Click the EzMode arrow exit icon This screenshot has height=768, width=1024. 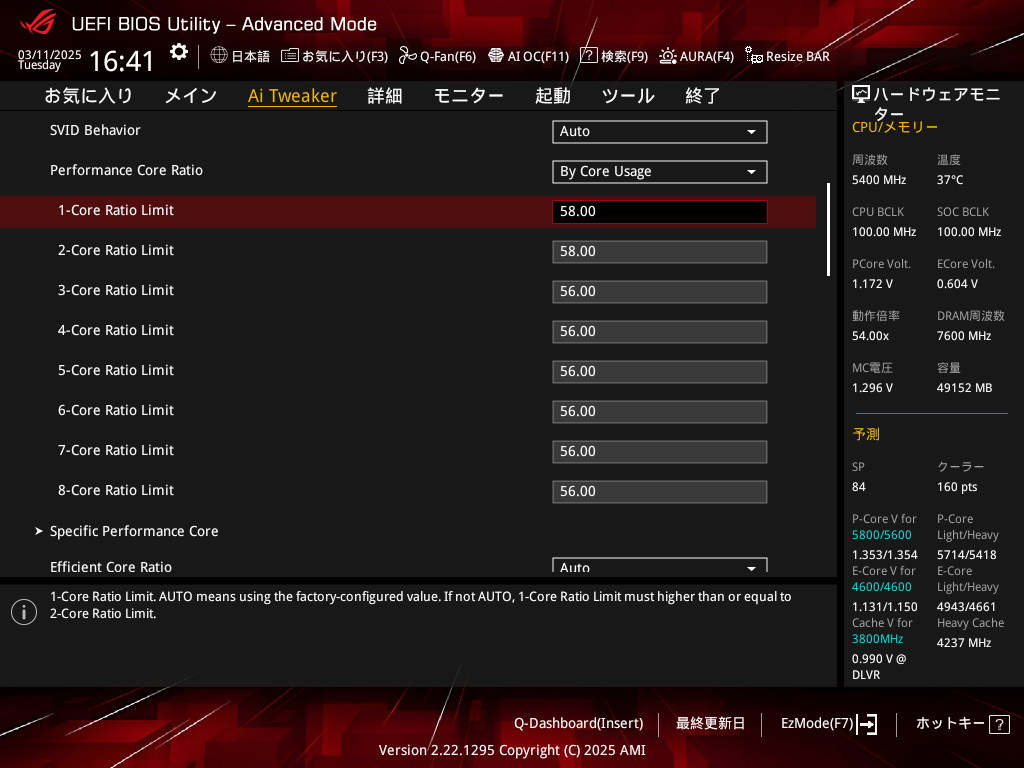click(x=867, y=724)
